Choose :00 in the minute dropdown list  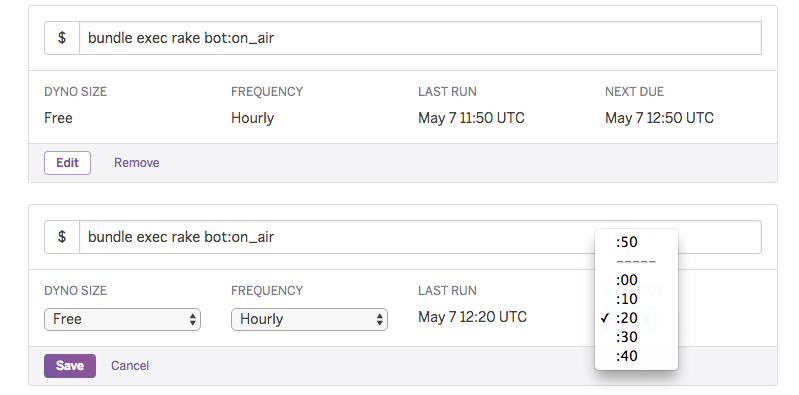tap(636, 280)
